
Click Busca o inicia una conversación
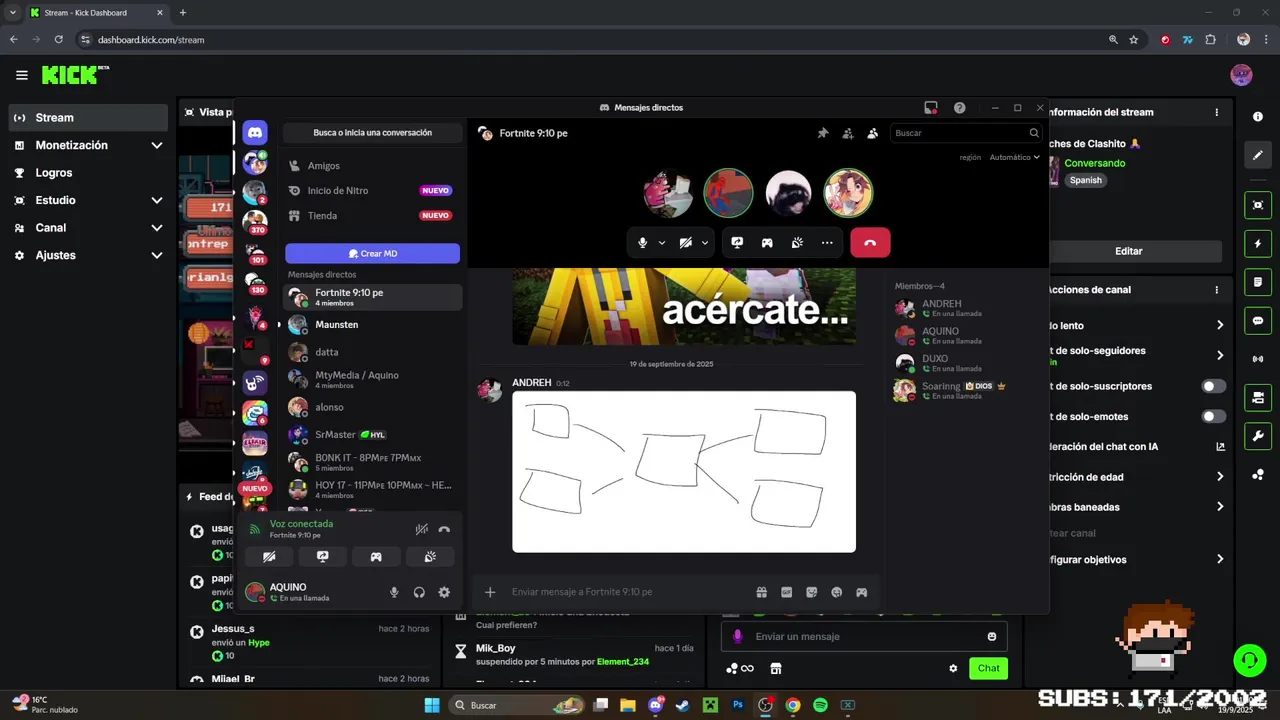point(372,132)
